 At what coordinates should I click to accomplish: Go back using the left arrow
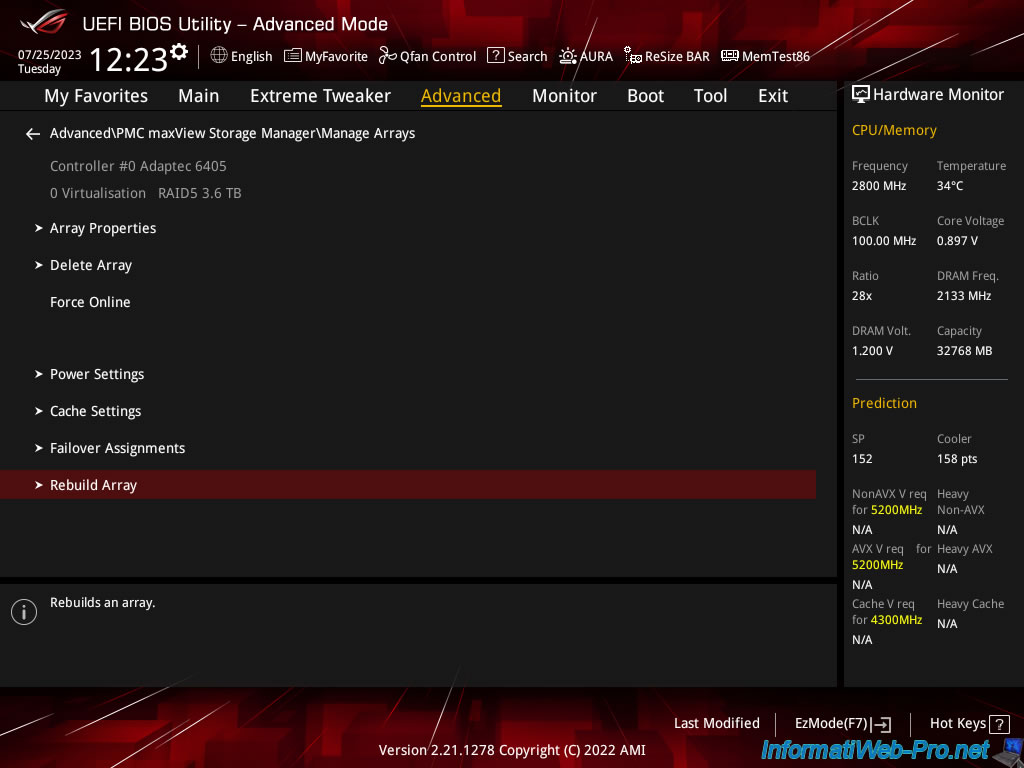coord(33,134)
